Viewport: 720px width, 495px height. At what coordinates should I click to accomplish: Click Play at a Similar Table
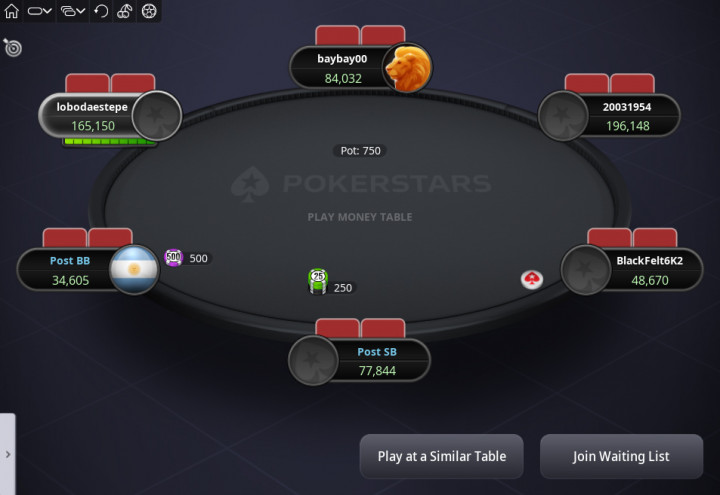click(x=442, y=456)
